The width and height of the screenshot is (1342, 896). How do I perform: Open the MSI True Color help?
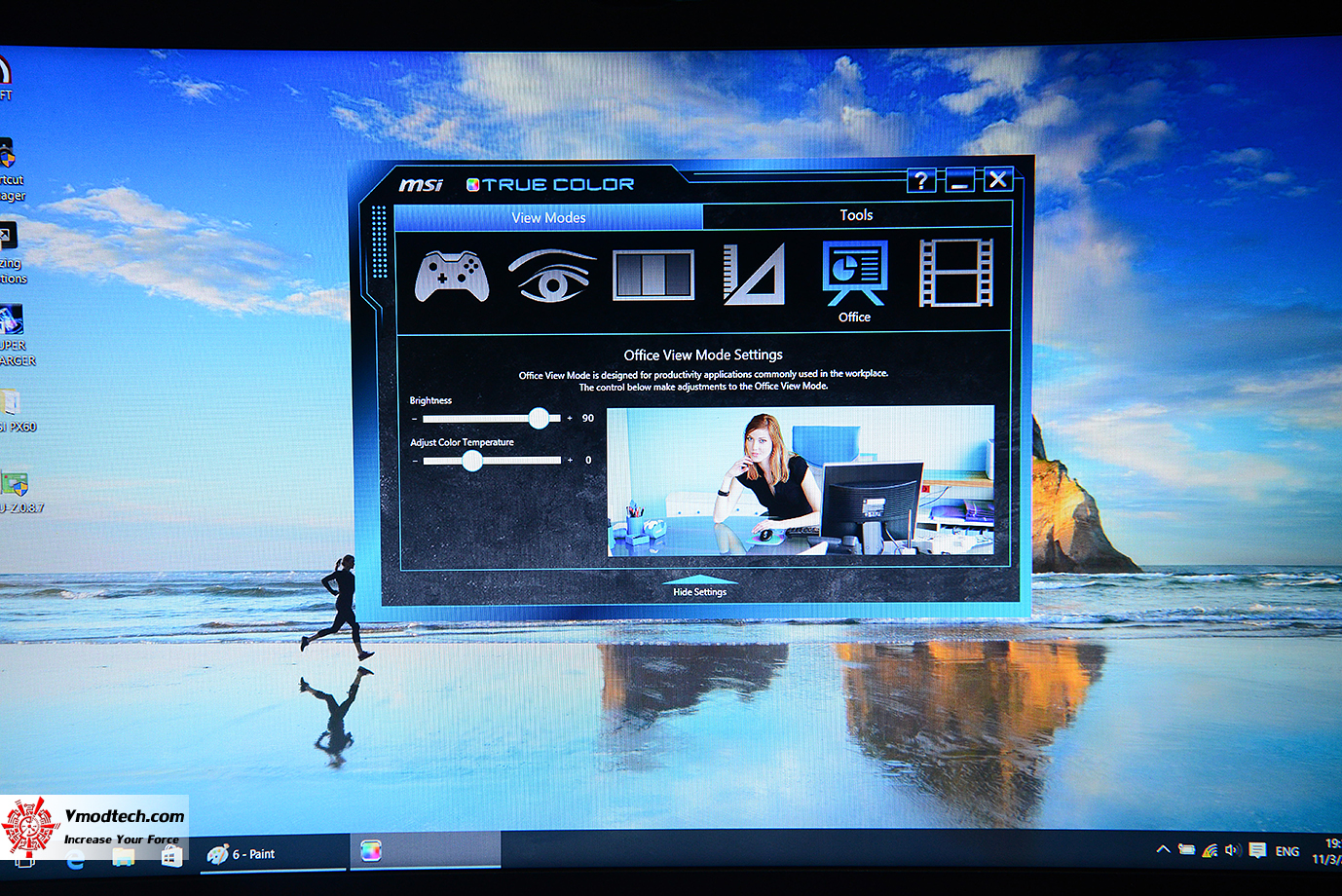pyautogui.click(x=919, y=180)
